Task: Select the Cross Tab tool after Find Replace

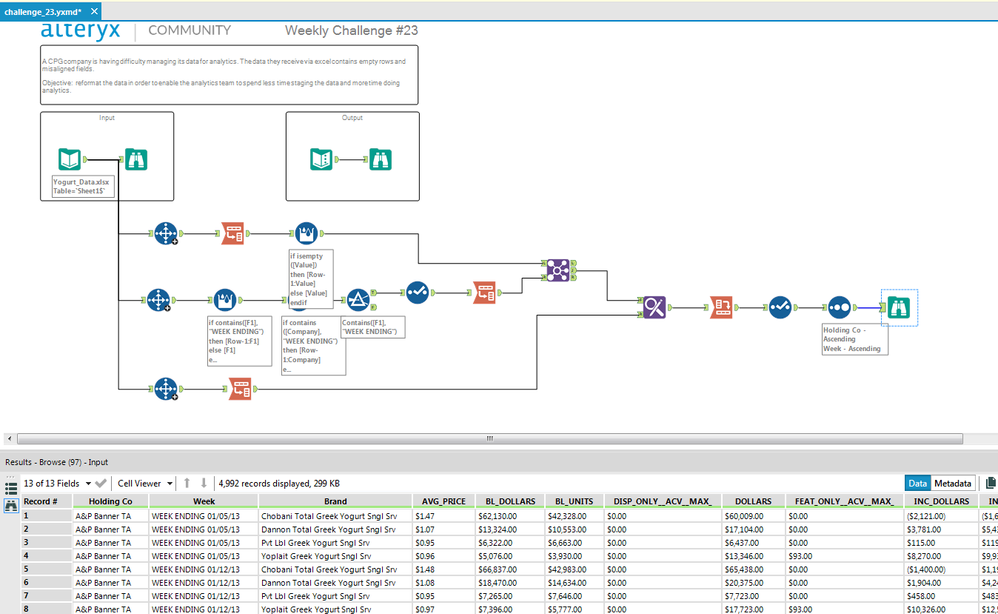Action: 721,306
